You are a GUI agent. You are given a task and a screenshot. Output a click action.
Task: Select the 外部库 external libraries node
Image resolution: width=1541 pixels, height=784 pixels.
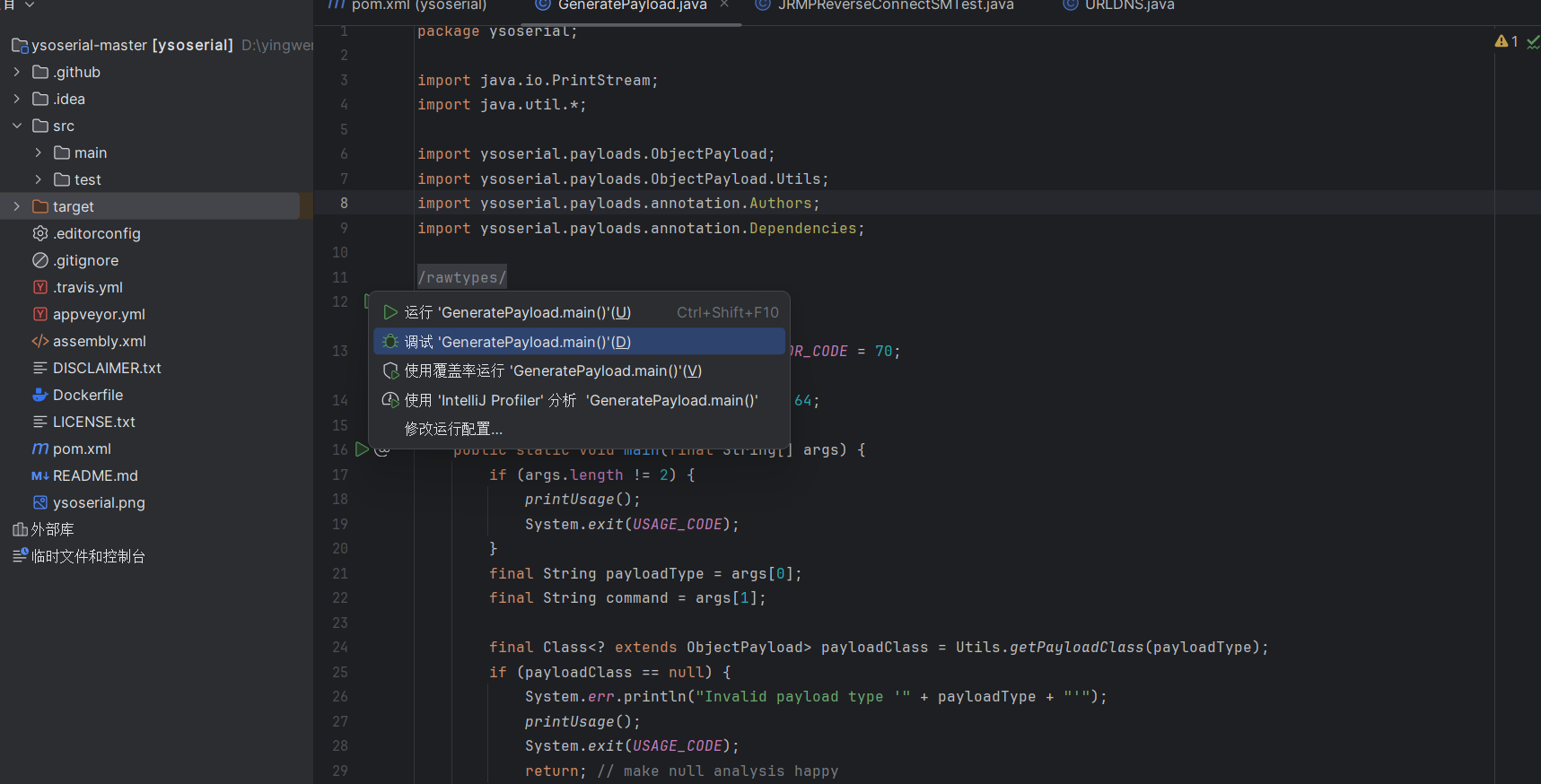tap(52, 529)
